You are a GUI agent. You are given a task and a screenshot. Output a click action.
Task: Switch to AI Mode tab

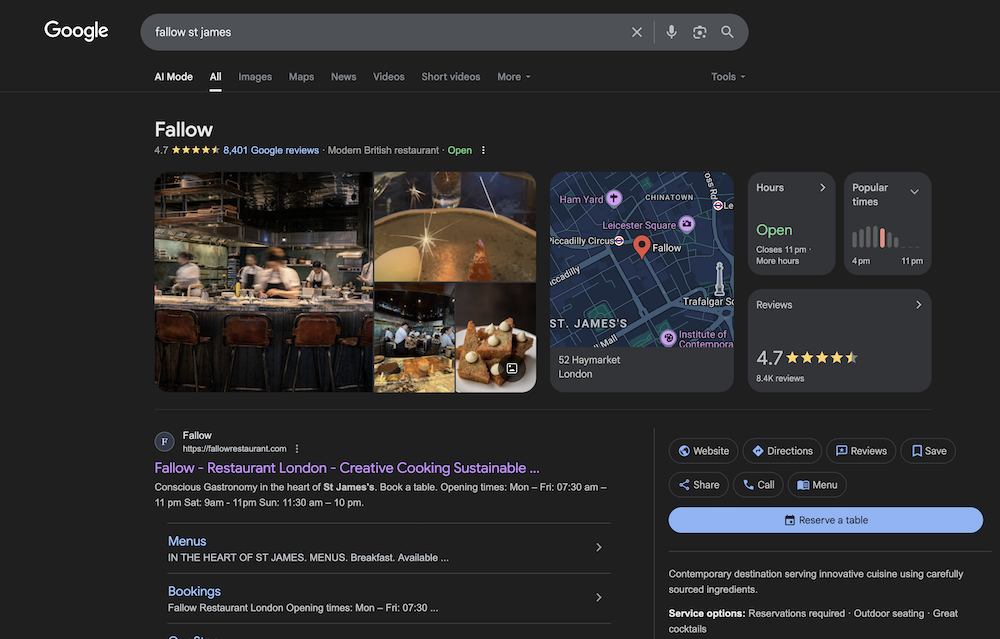(173, 77)
